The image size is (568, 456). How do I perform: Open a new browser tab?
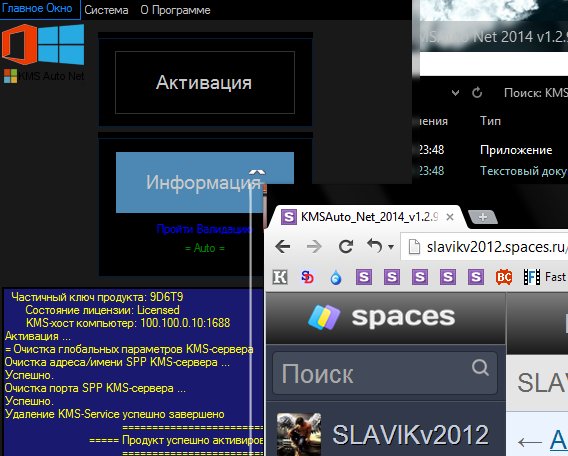coord(483,217)
